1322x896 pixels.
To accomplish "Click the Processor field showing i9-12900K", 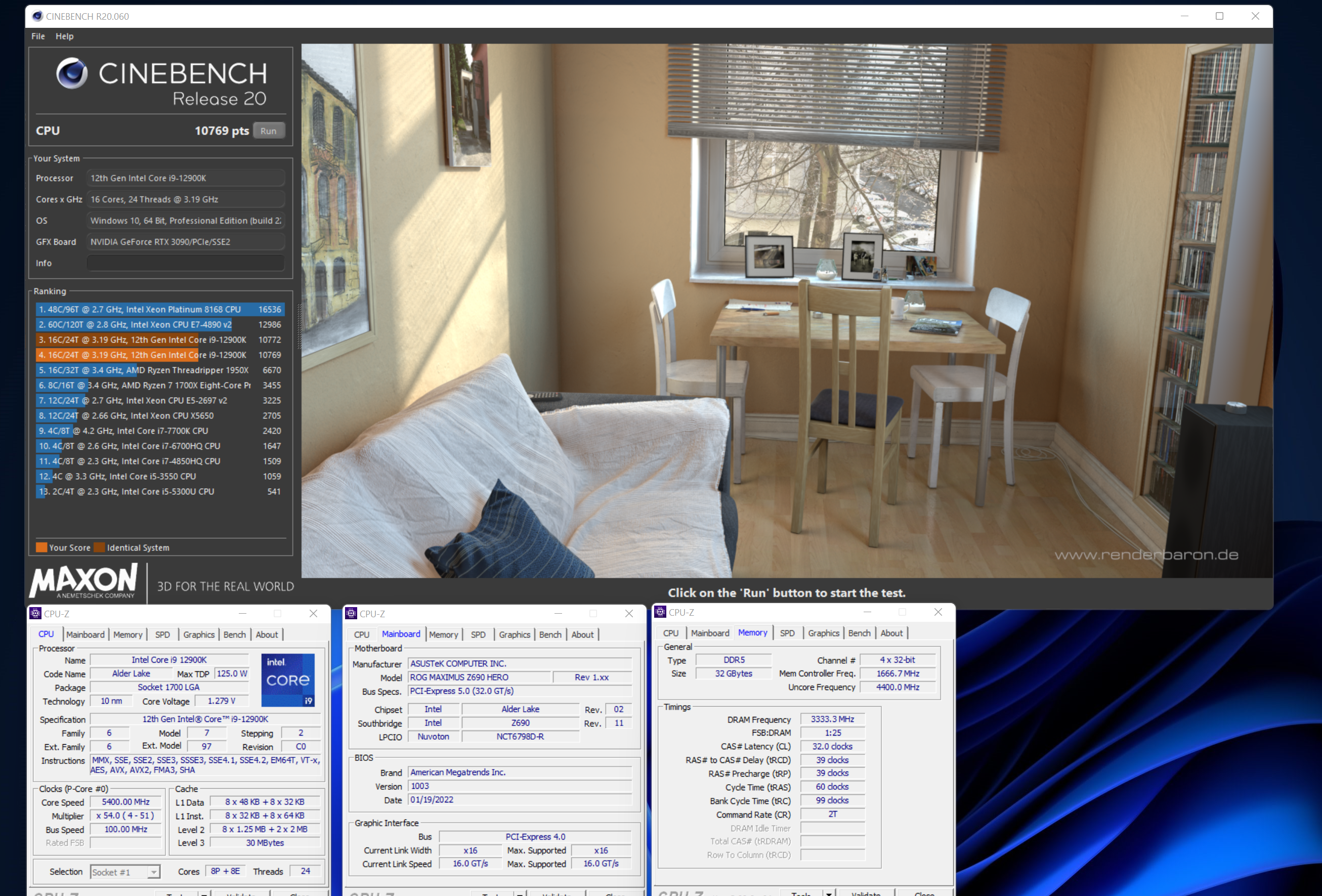I will (186, 178).
